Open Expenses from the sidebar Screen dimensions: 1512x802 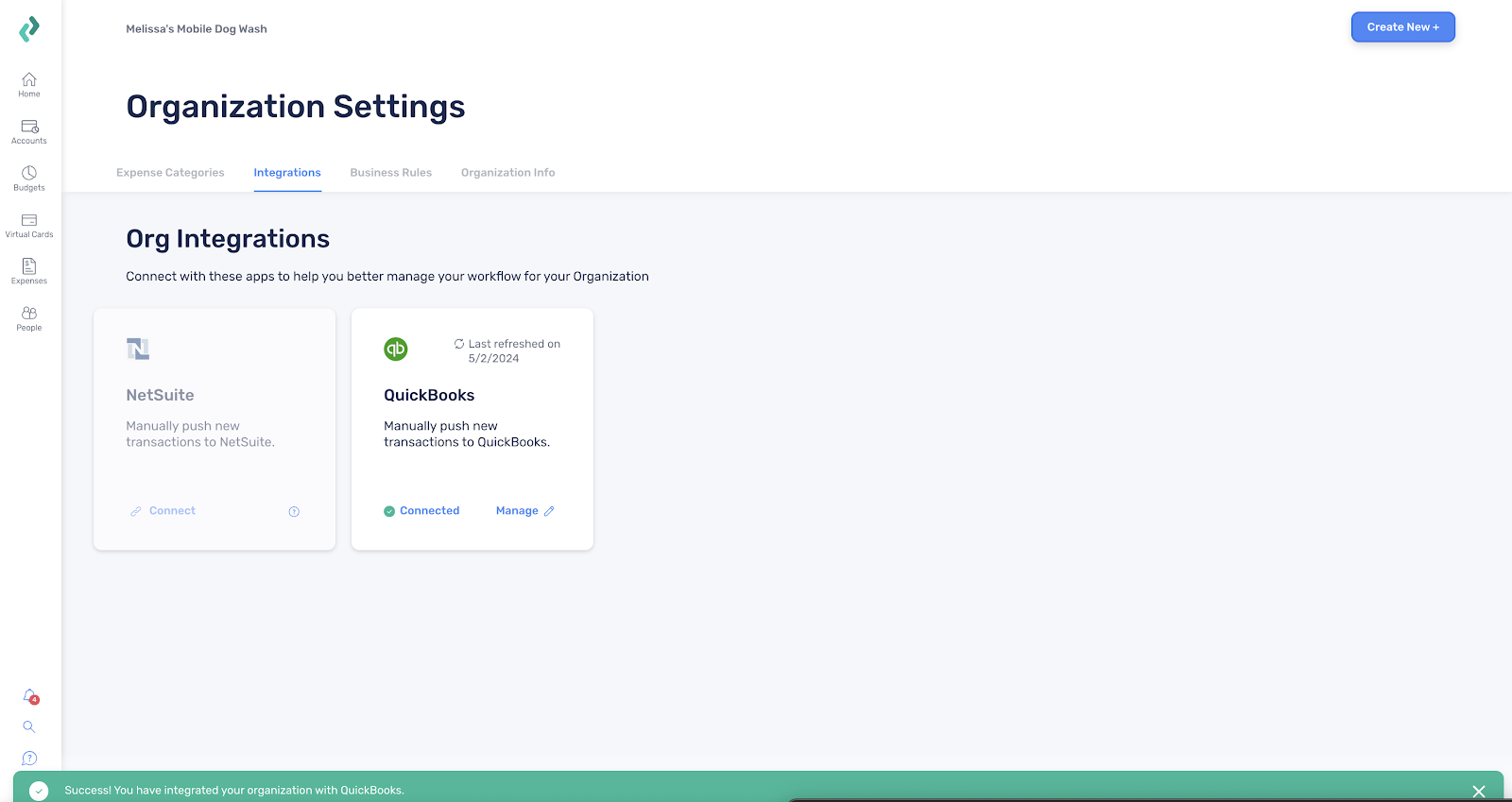coord(29,272)
